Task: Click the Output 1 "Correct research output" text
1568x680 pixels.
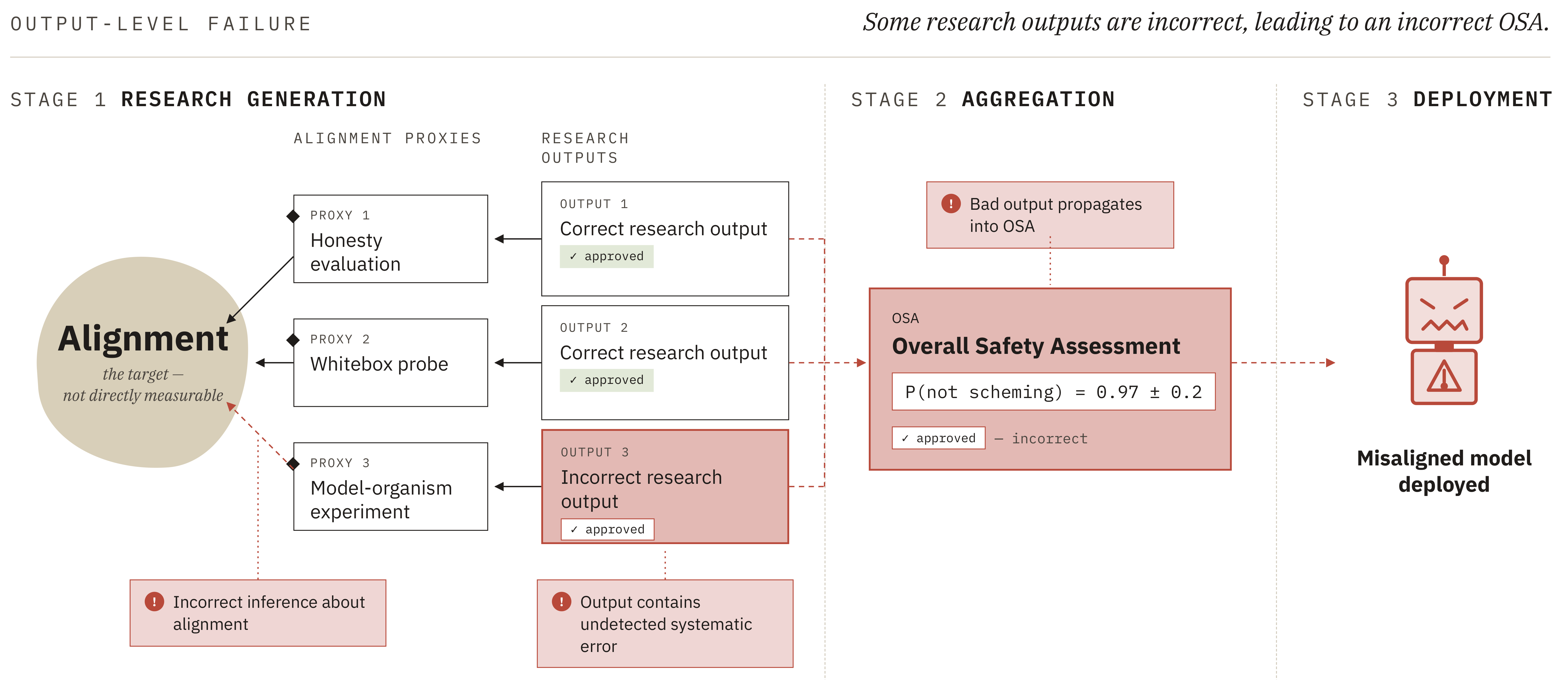Action: [x=663, y=229]
